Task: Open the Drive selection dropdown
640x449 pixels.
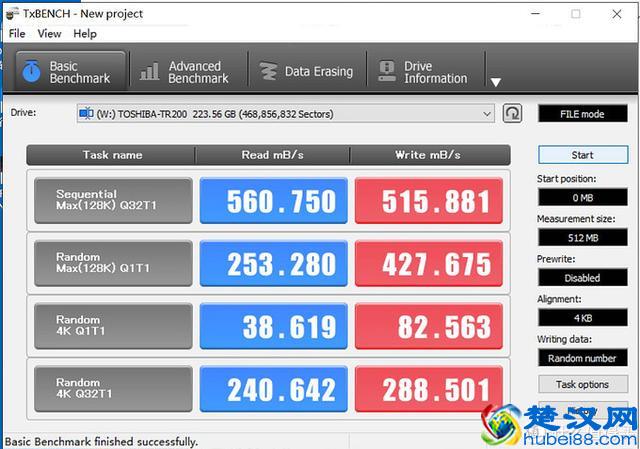Action: pyautogui.click(x=487, y=114)
